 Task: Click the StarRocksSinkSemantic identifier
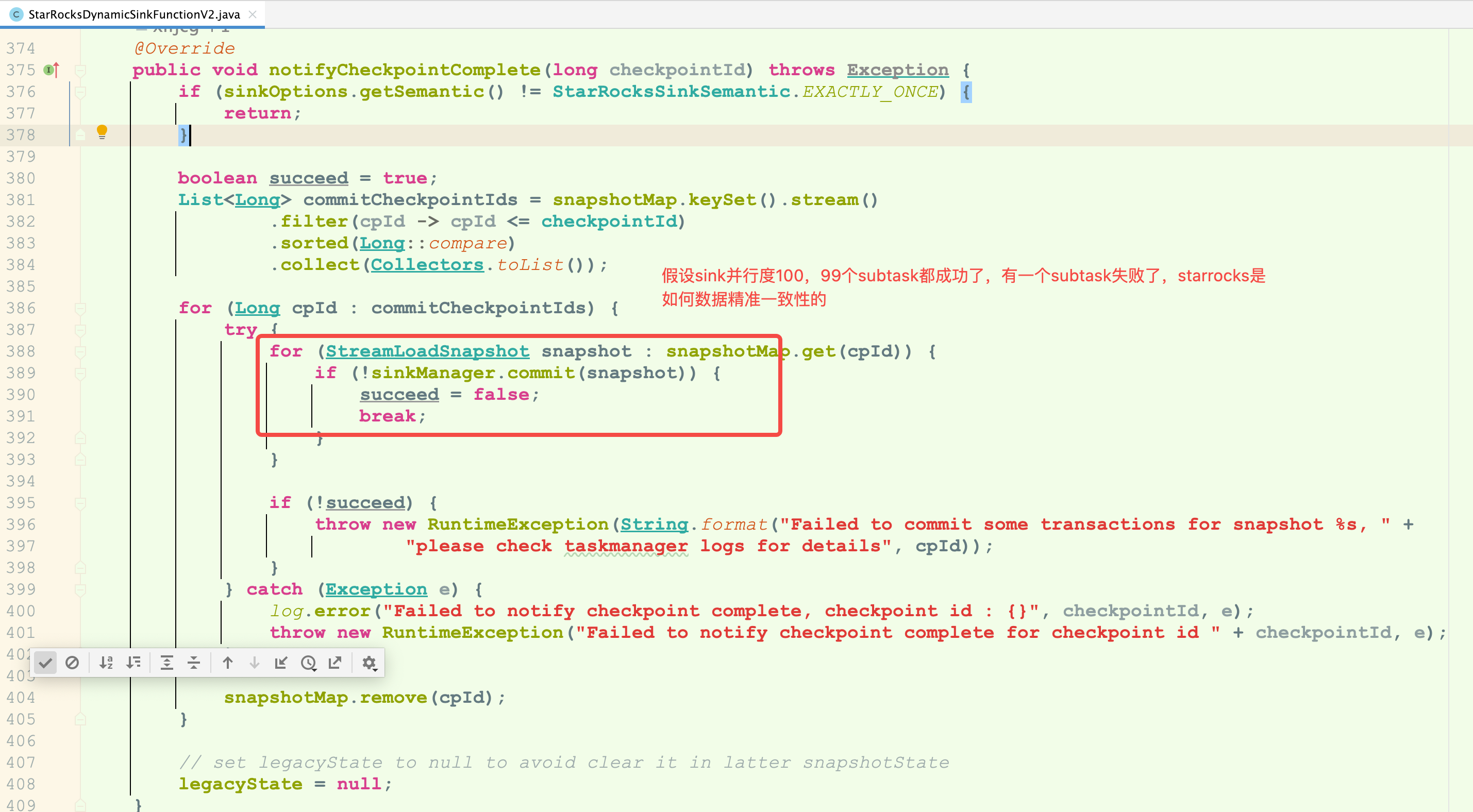(672, 92)
